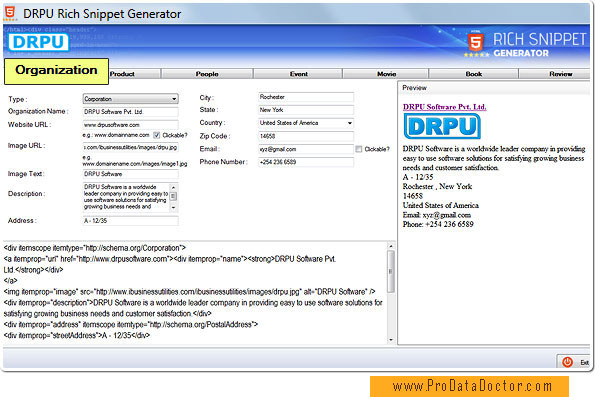Click the Phone Number input field
The image size is (595, 397).
click(x=306, y=162)
